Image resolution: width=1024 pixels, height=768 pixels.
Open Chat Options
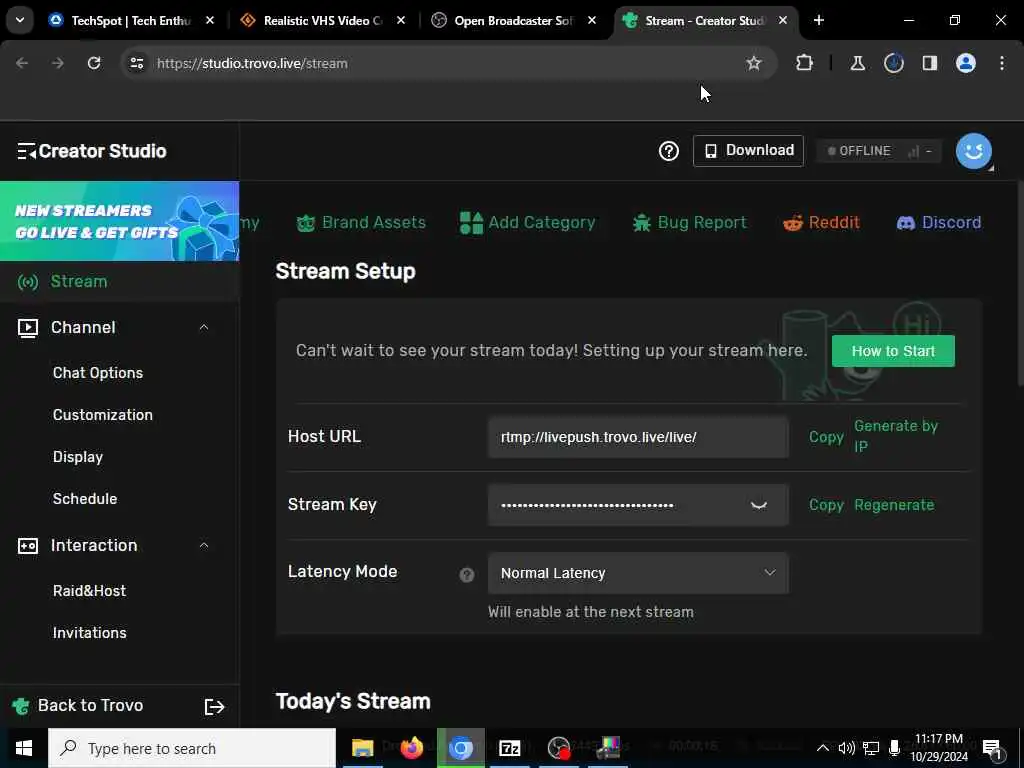point(98,373)
